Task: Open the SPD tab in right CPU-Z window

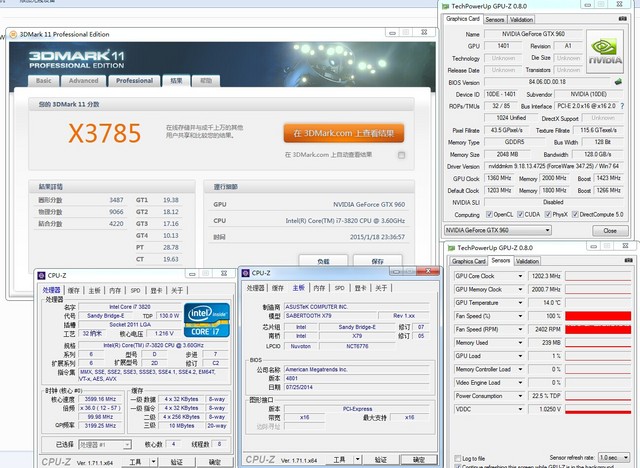Action: pyautogui.click(x=340, y=288)
